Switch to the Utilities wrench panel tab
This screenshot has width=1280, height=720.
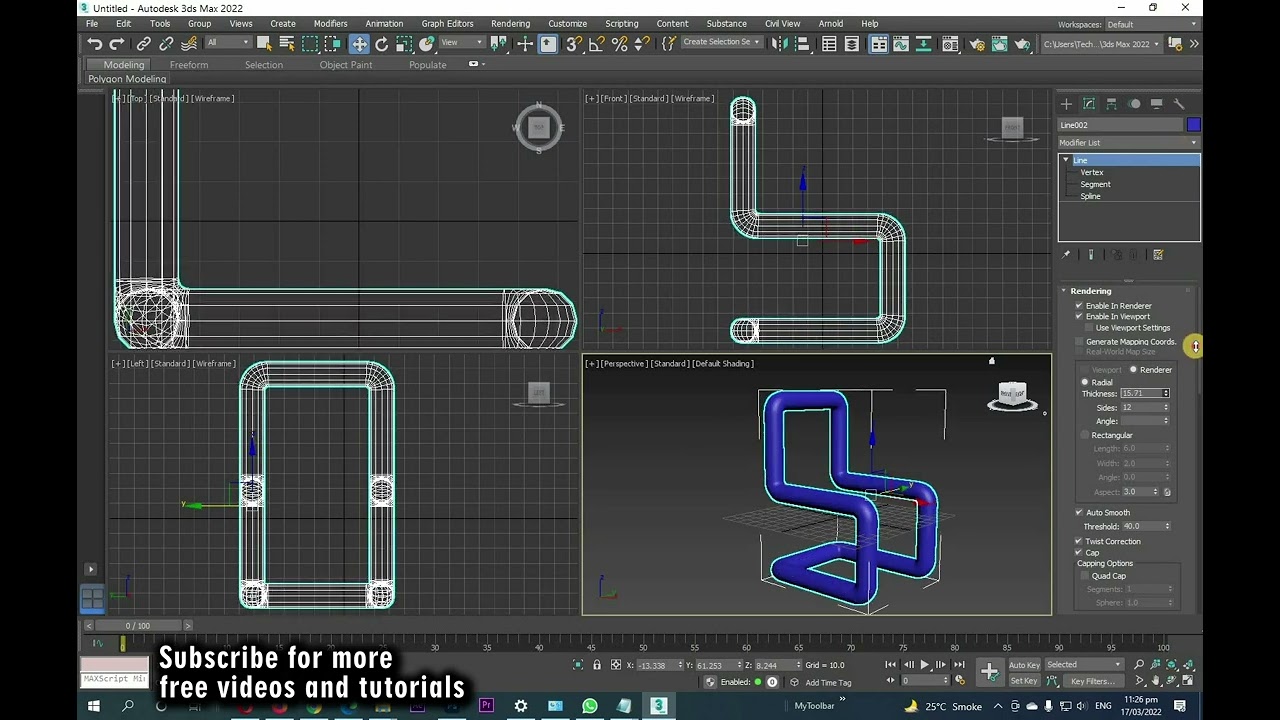pos(1179,104)
